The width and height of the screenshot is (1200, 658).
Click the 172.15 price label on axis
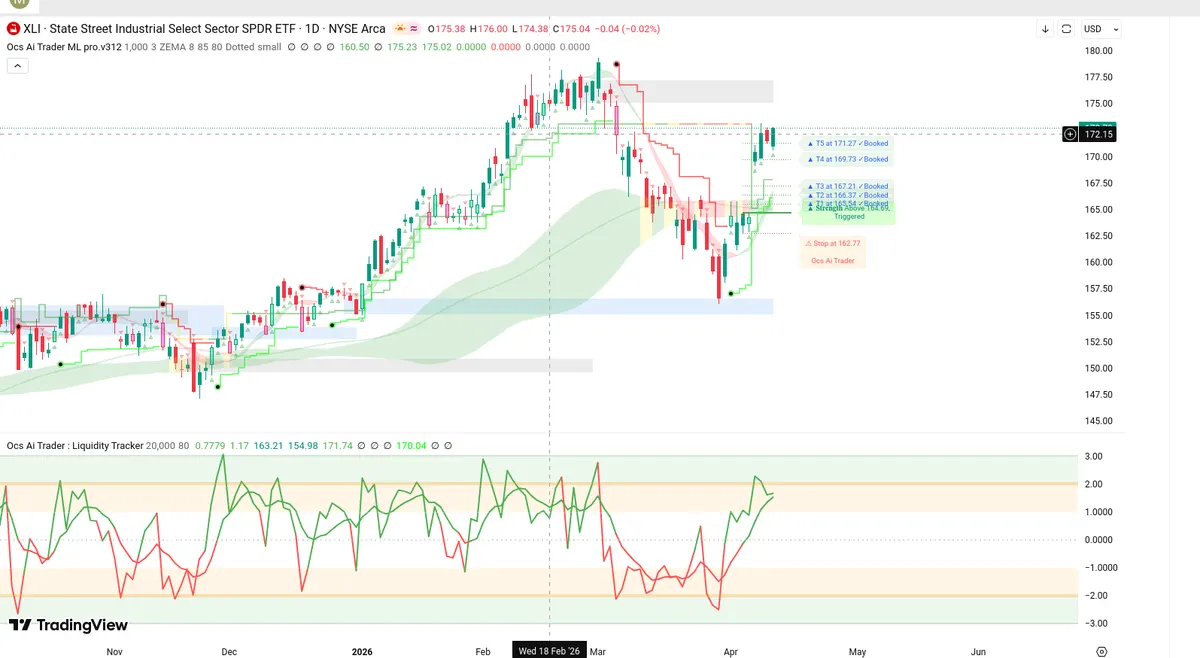tap(1099, 134)
